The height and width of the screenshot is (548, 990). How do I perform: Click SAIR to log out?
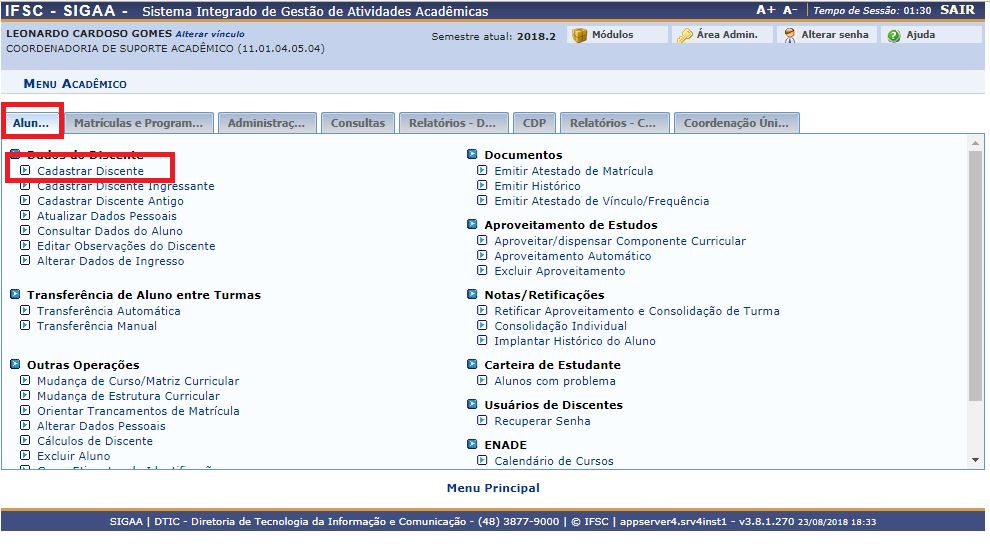click(957, 10)
